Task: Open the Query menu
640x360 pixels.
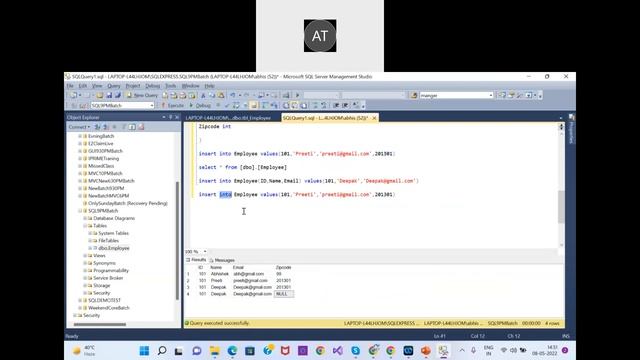Action: click(114, 86)
